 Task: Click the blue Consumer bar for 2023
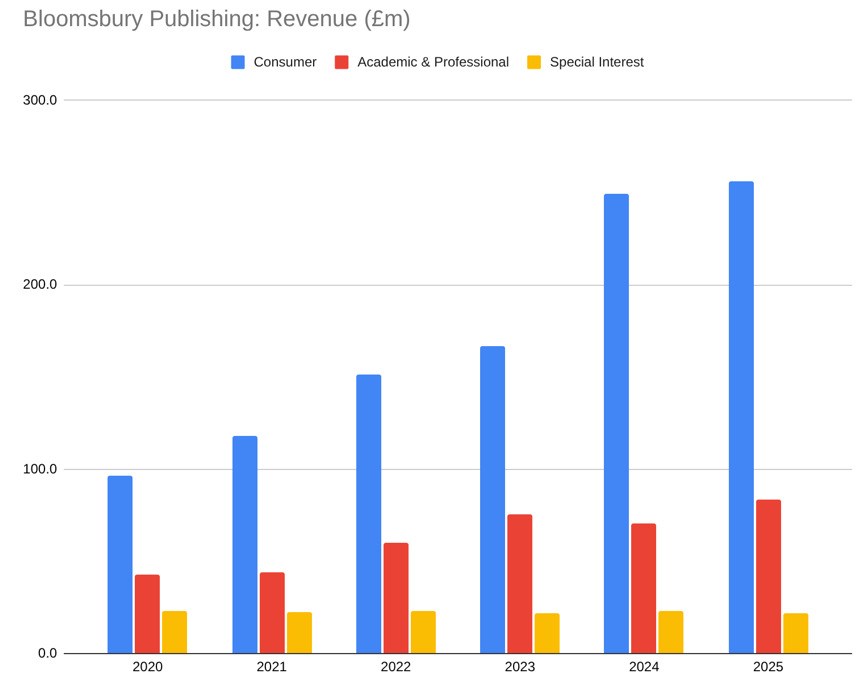pos(492,500)
